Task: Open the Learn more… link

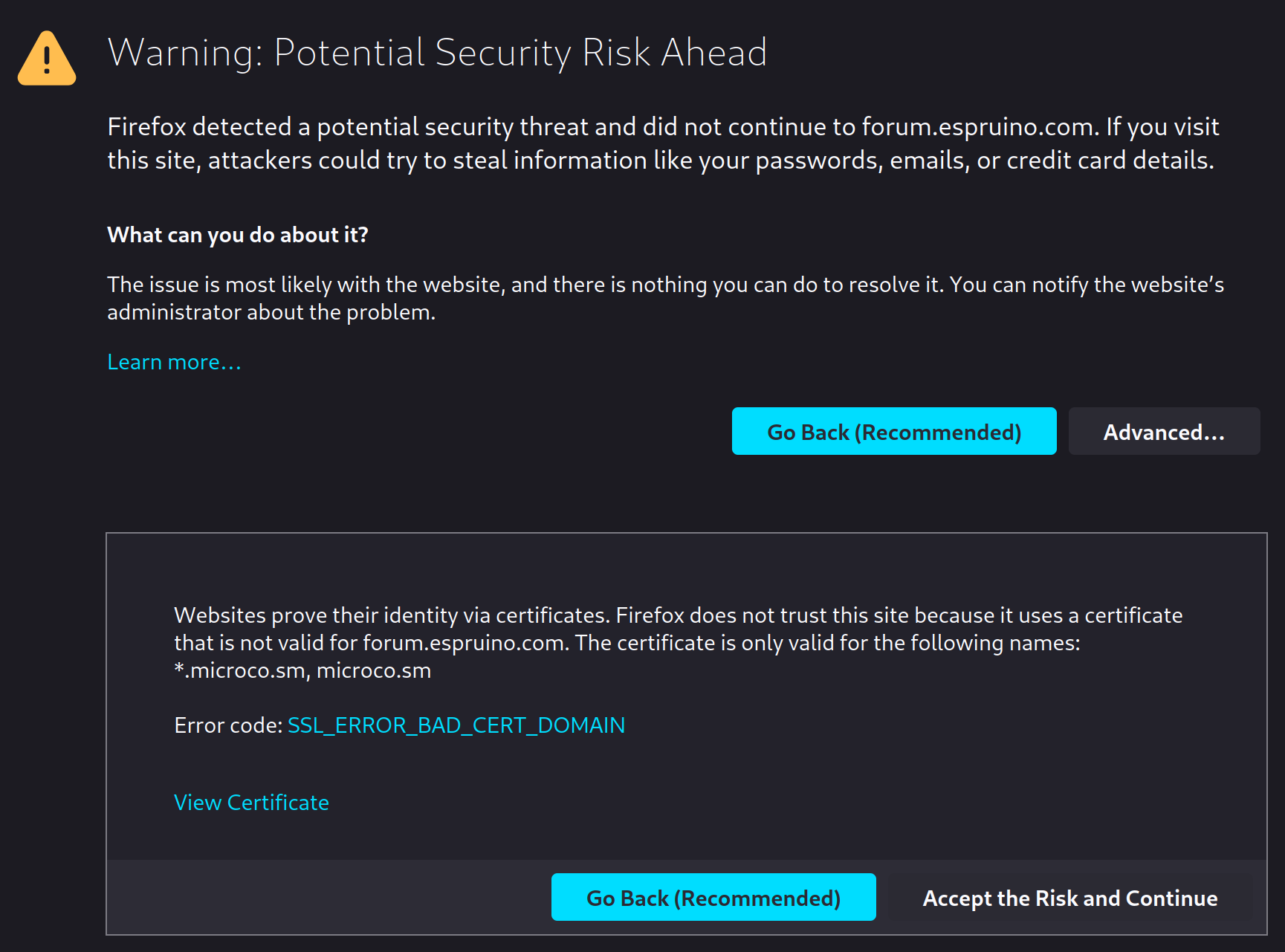Action: point(174,362)
